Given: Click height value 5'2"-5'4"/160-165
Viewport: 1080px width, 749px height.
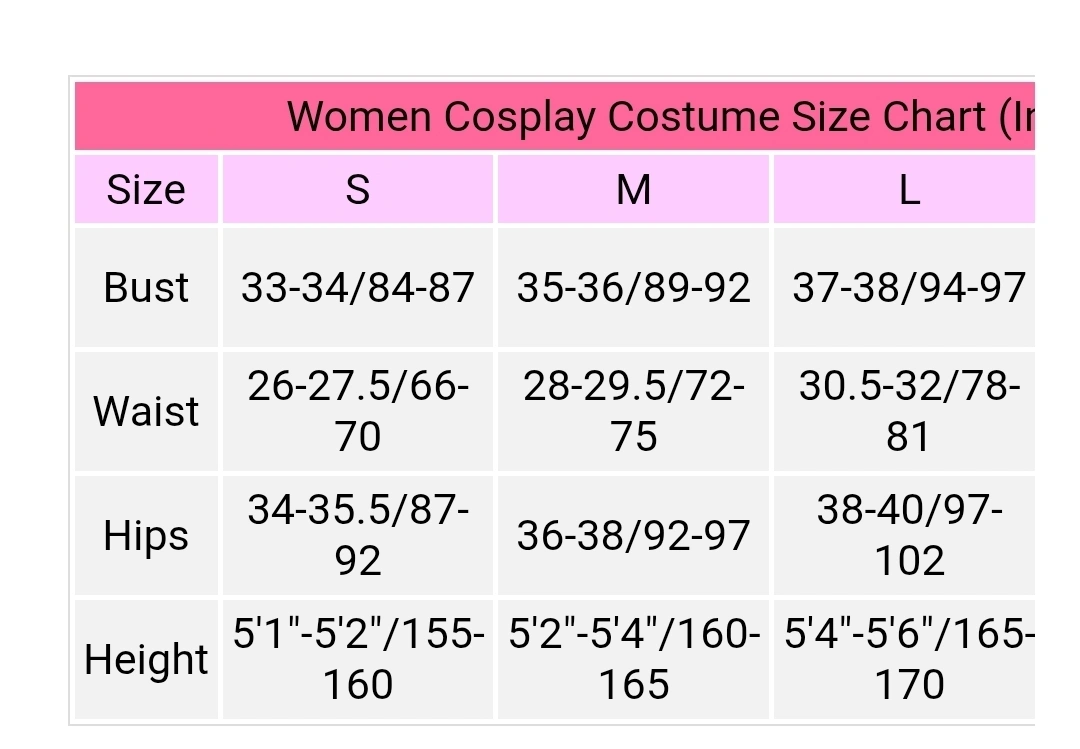Looking at the screenshot, I should (x=633, y=659).
